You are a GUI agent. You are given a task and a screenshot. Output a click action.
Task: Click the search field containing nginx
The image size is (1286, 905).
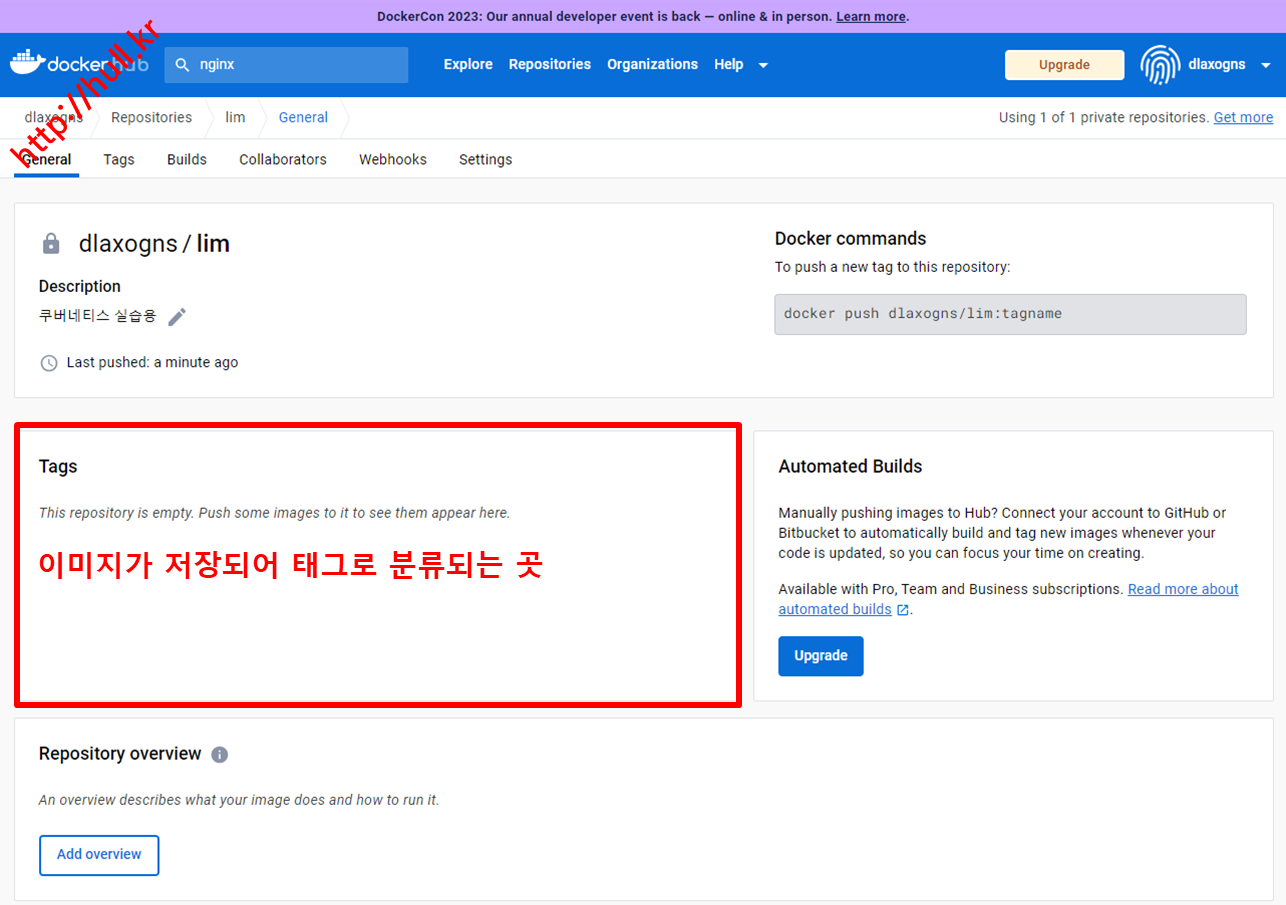300,64
